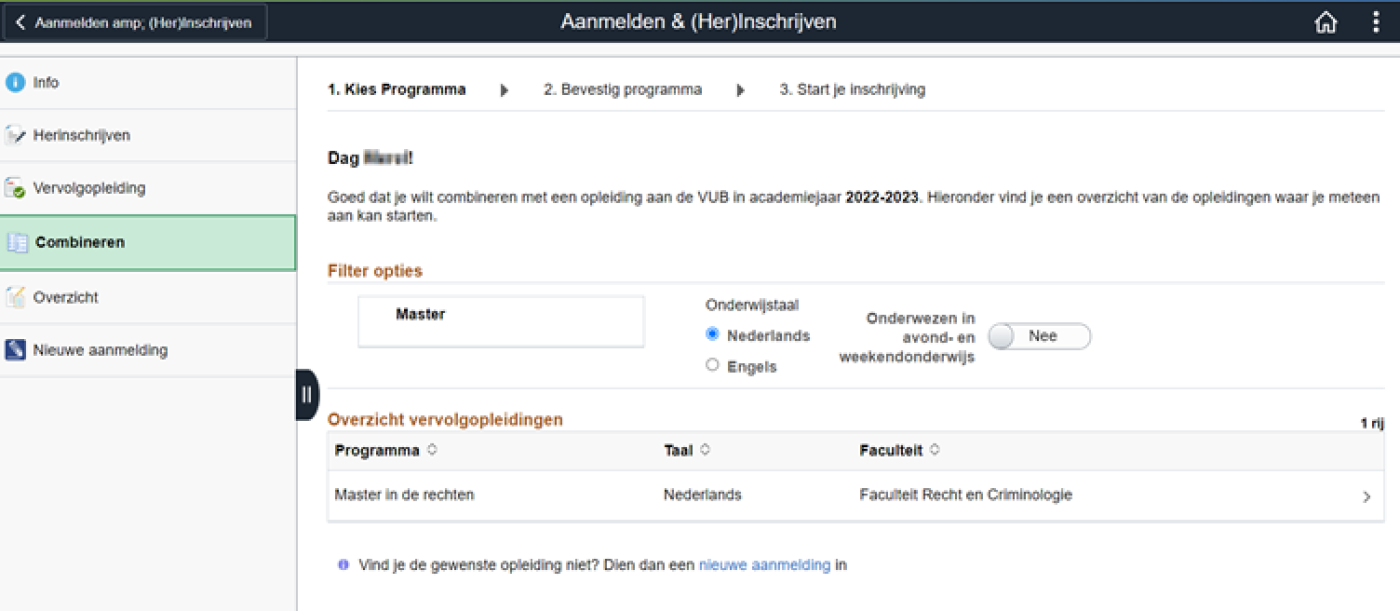Click the 'Nederlands' table cell
Viewport: 1400px width, 611px height.
coord(703,495)
